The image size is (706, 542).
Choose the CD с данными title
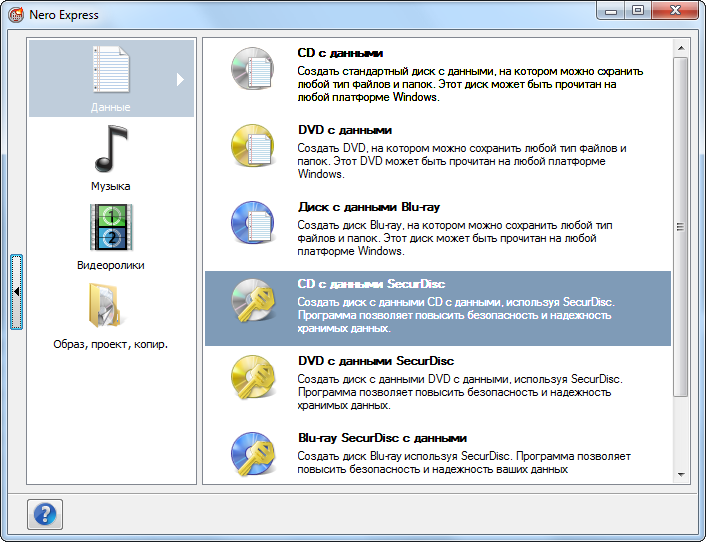340,53
